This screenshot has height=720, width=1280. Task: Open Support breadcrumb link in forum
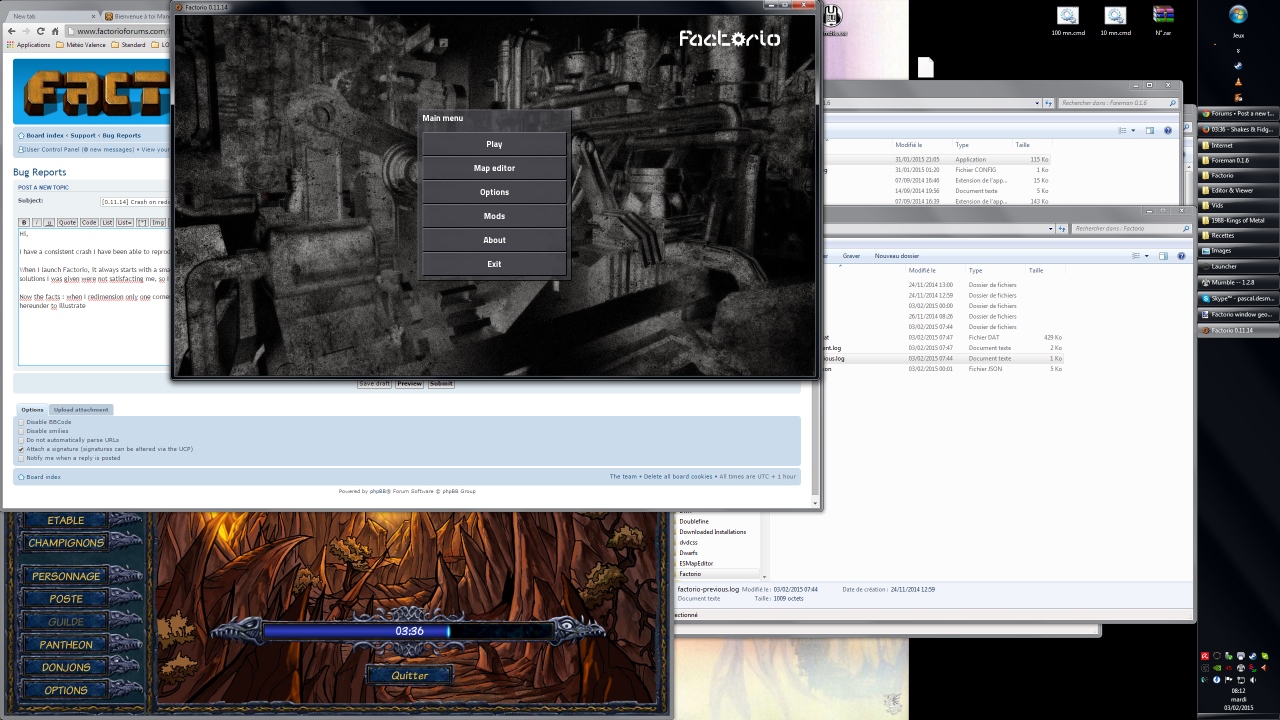point(83,135)
